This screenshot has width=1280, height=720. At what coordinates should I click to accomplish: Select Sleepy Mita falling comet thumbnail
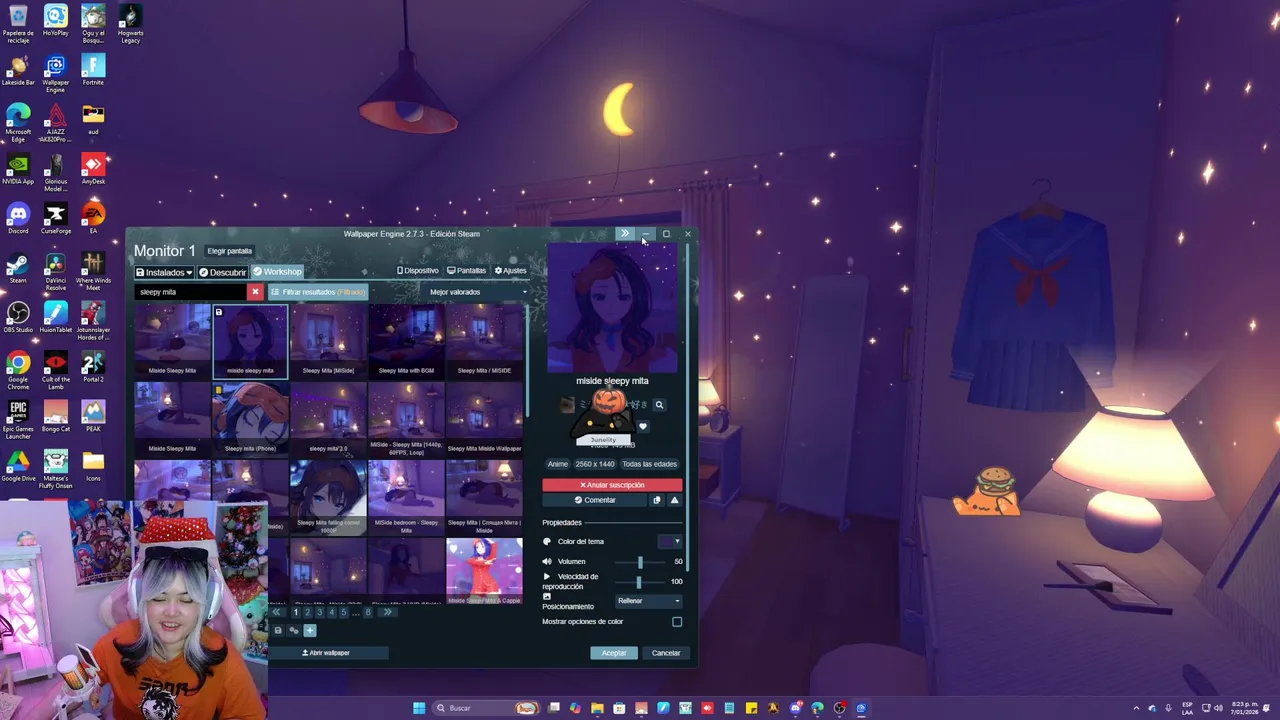328,497
